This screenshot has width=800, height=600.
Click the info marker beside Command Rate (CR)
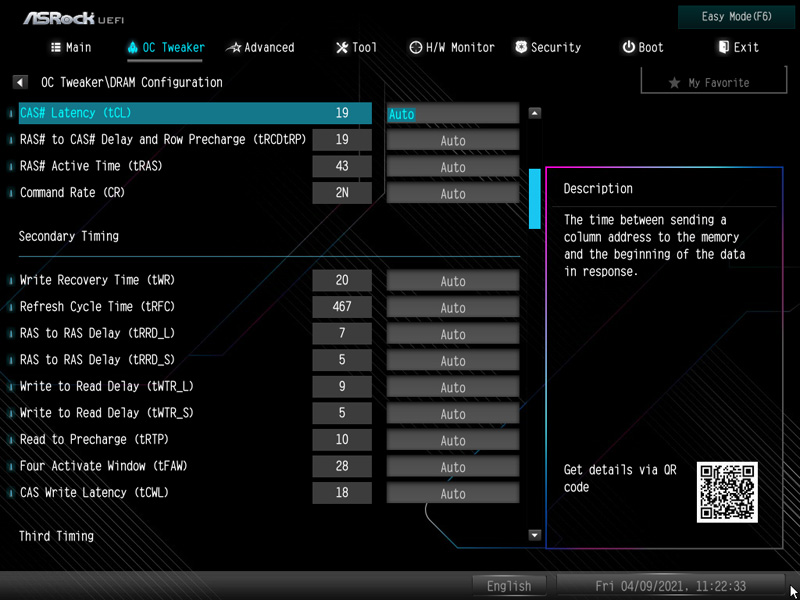[11, 193]
